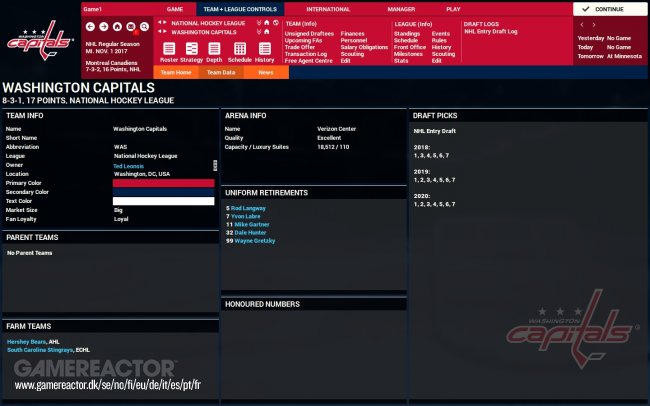The height and width of the screenshot is (406, 650).
Task: Go to National Hockey League home icon
Action: click(267, 23)
